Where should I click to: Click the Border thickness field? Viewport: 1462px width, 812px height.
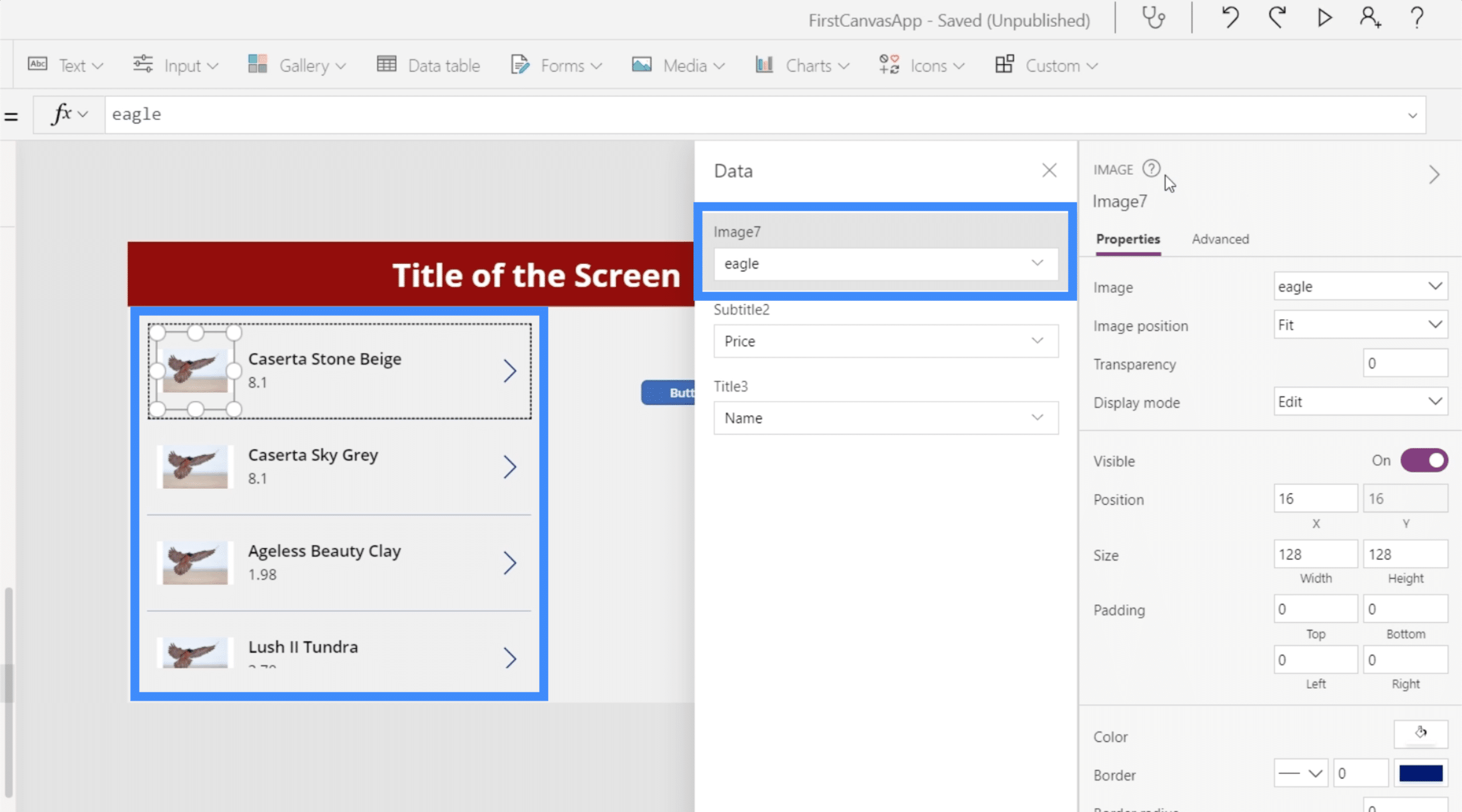coord(1360,773)
